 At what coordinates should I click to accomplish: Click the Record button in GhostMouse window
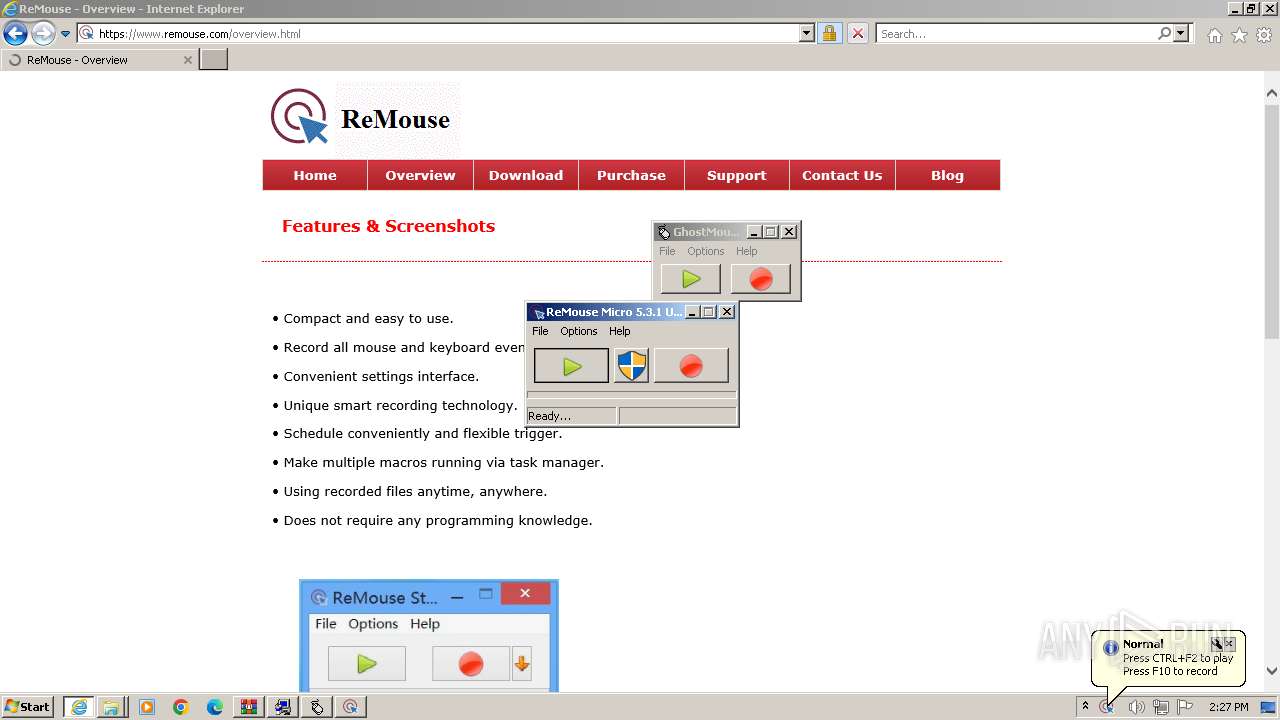[x=761, y=279]
